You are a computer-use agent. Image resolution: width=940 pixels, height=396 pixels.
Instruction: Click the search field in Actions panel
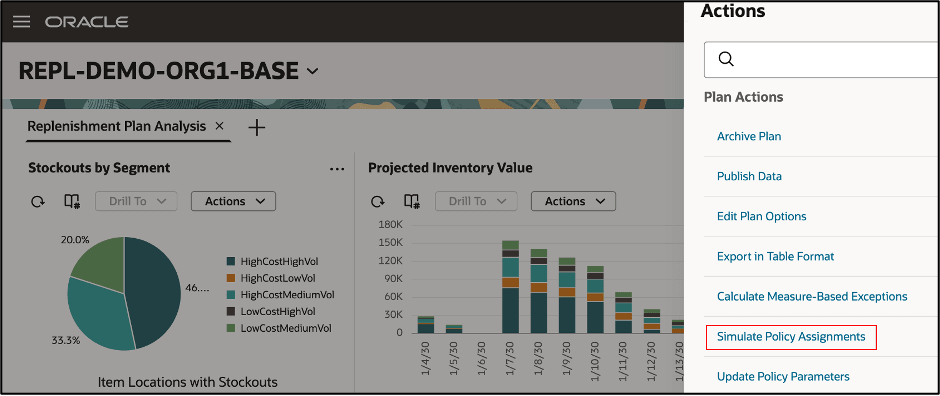point(822,59)
